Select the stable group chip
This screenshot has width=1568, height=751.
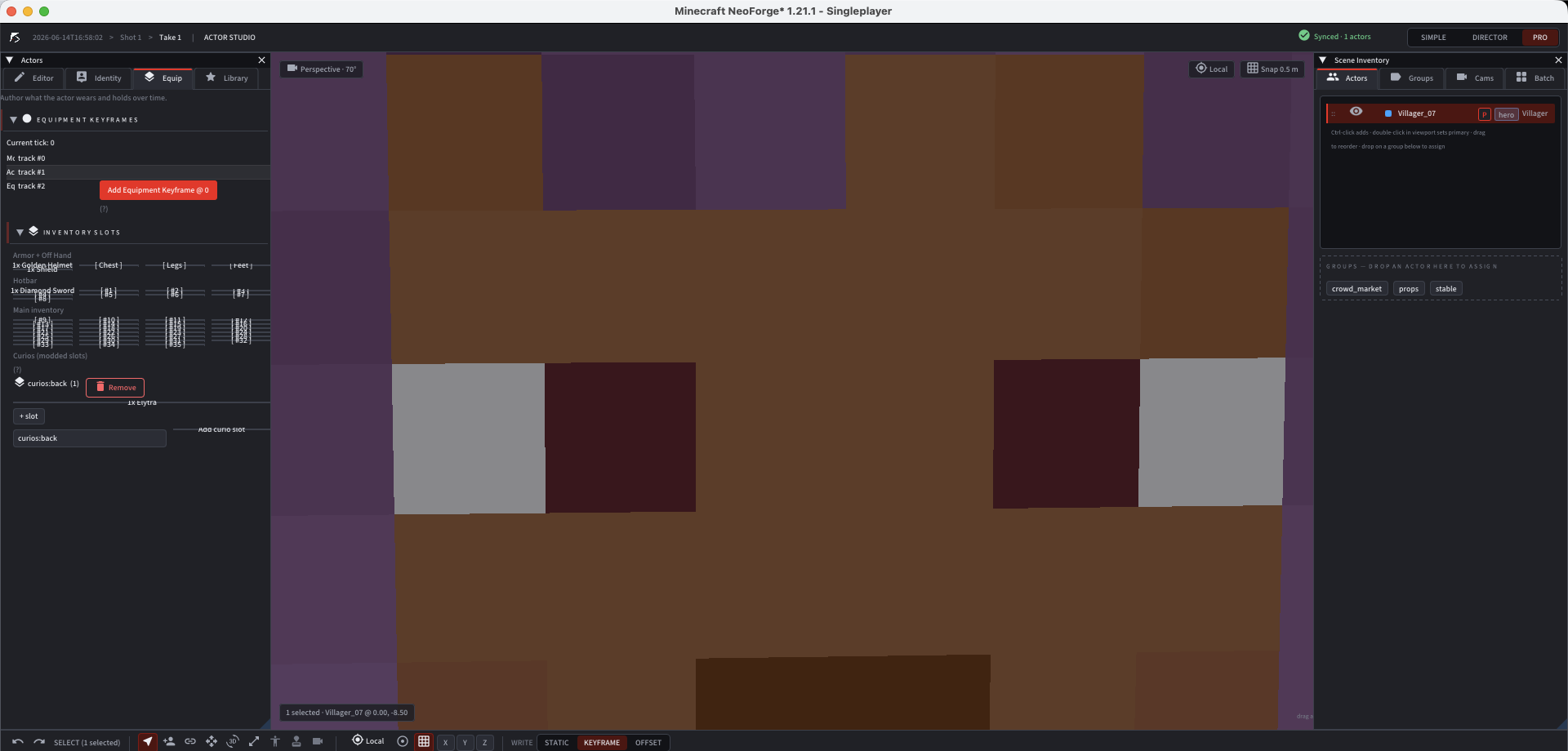pos(1446,289)
